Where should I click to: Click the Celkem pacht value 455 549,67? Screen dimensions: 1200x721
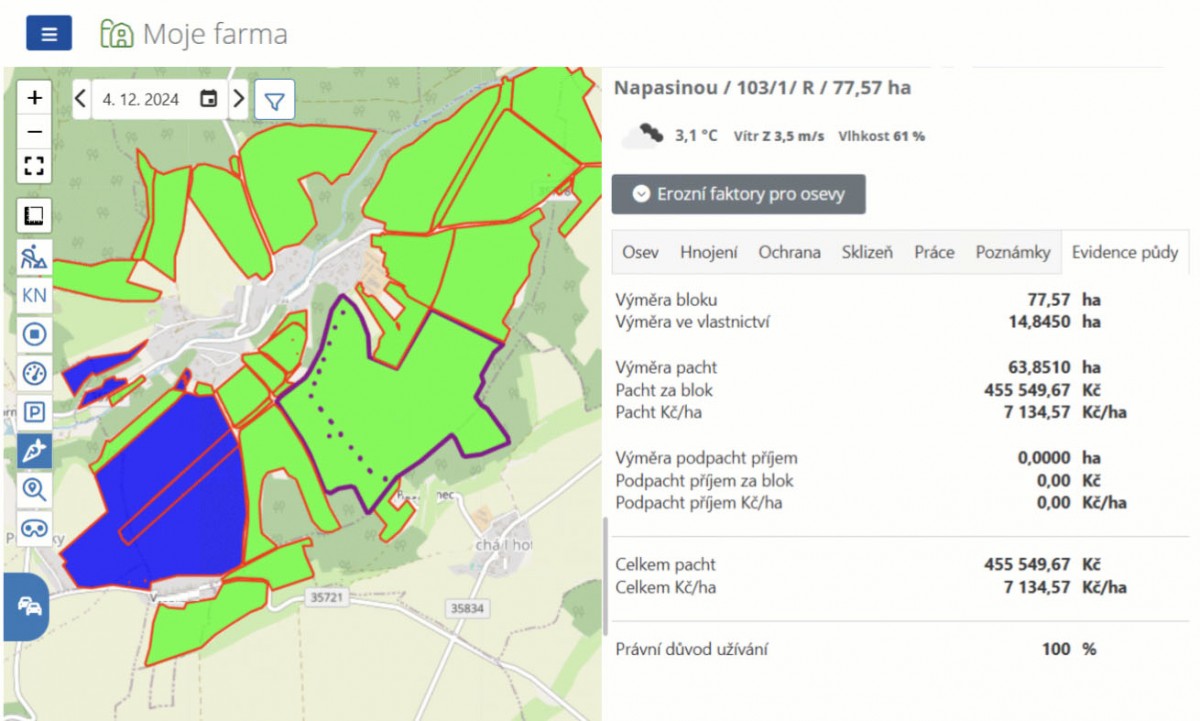click(1028, 564)
